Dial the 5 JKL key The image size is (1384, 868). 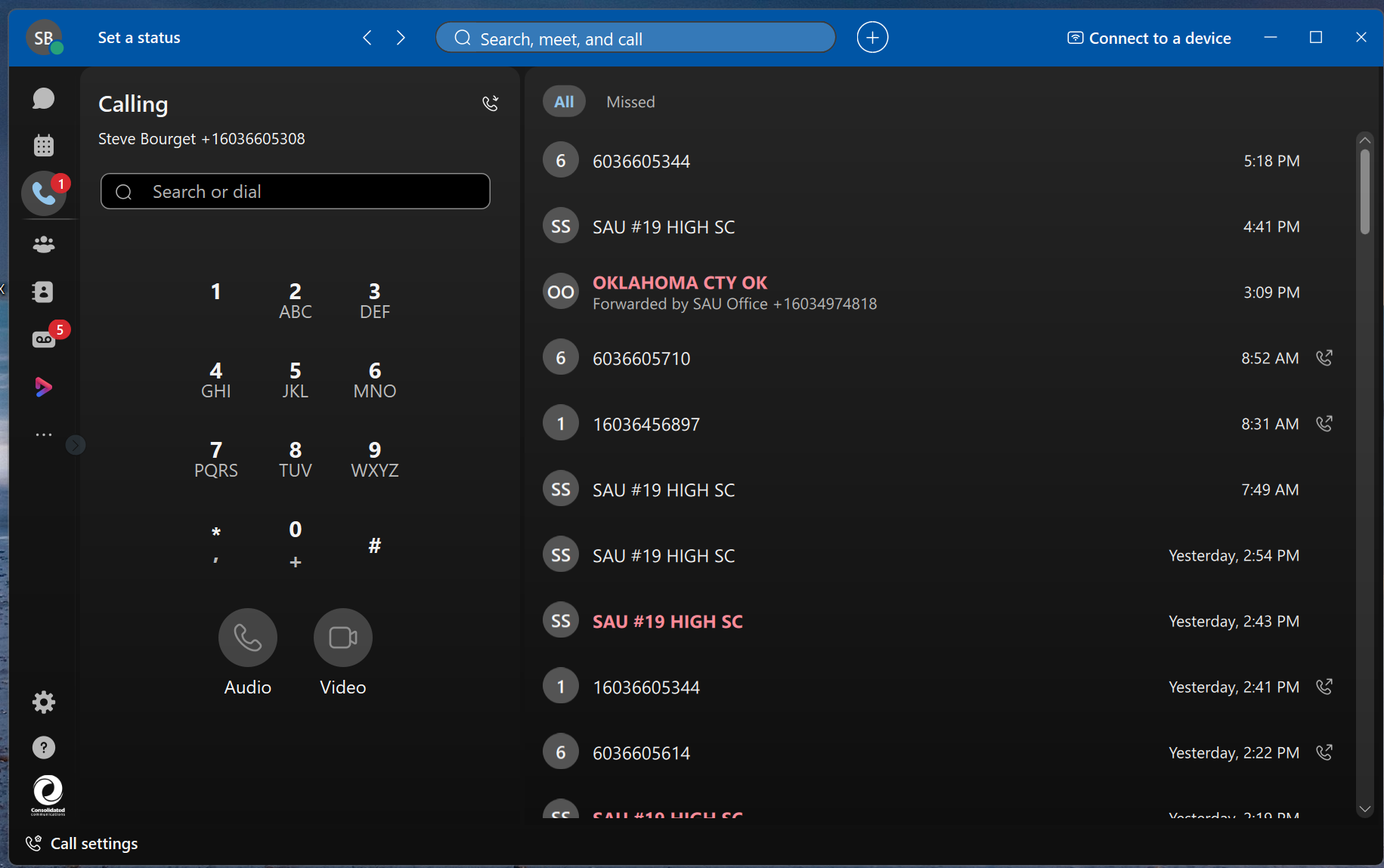296,380
